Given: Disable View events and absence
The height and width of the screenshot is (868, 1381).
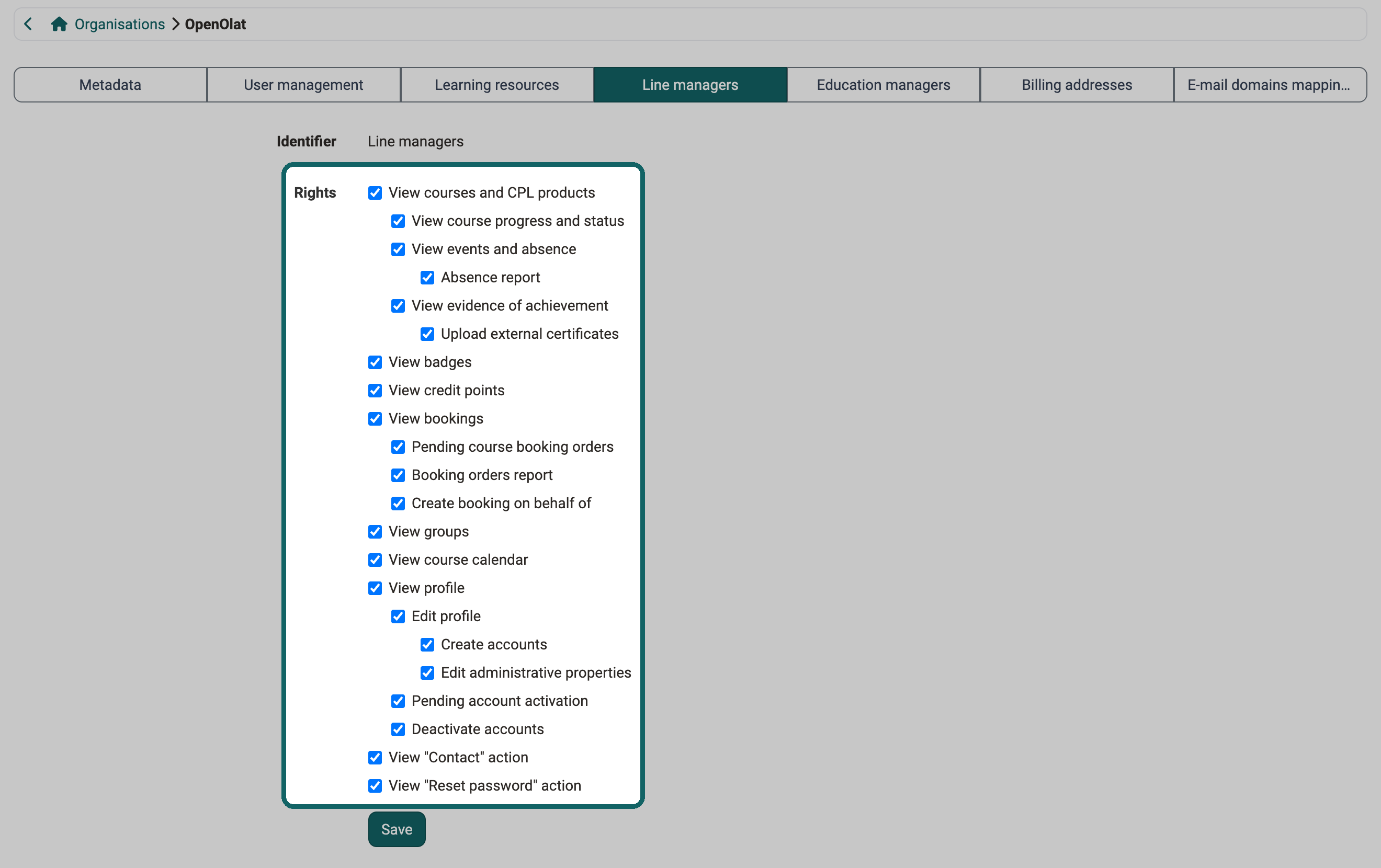Looking at the screenshot, I should click(x=398, y=249).
